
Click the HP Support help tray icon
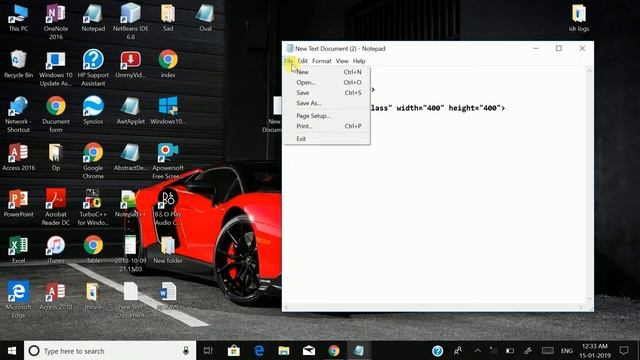[x=438, y=351]
